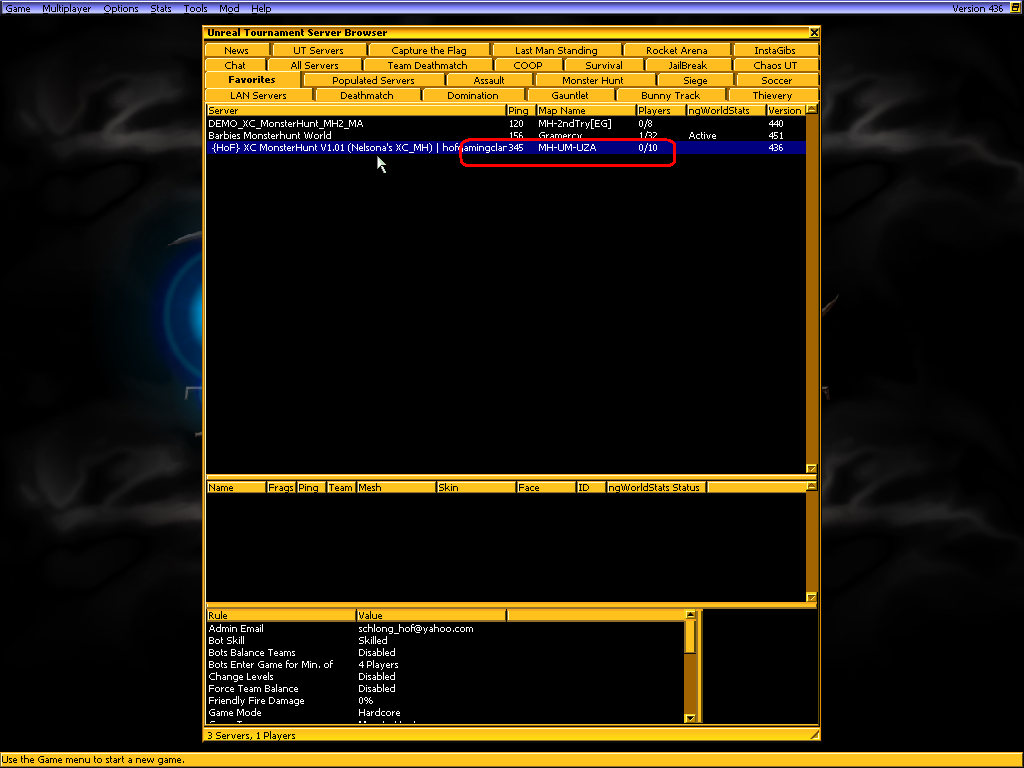Switch to the Capture the Flag tab

pyautogui.click(x=430, y=50)
